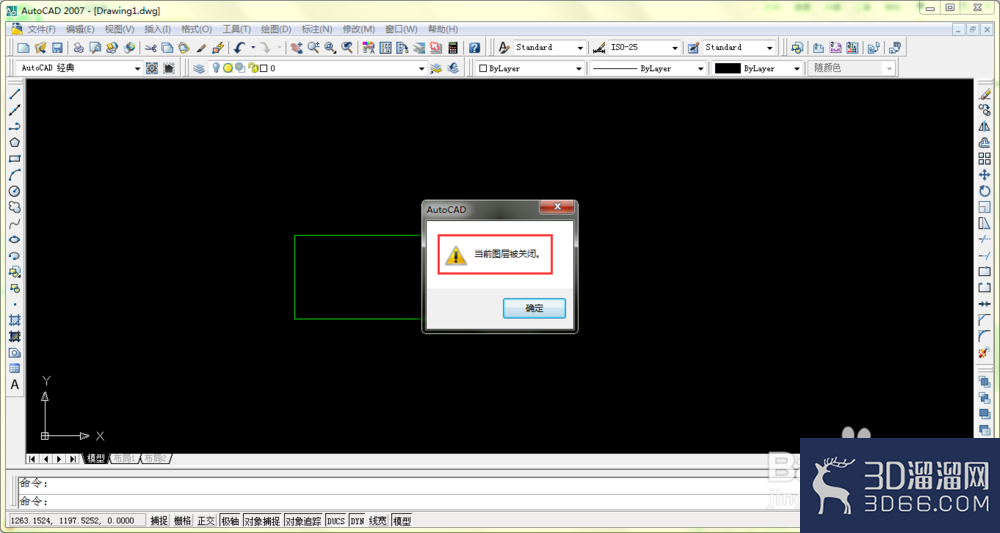
Task: Select the Mirror modify tool
Action: 985,126
